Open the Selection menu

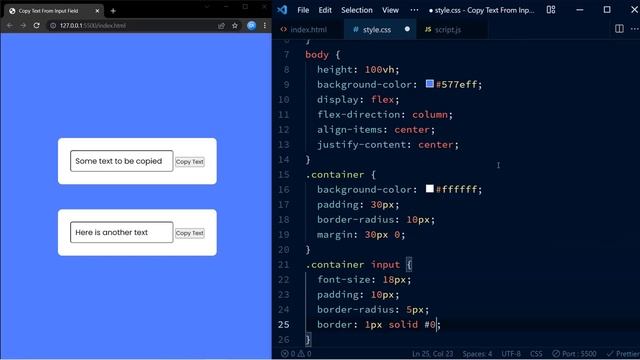pos(357,10)
